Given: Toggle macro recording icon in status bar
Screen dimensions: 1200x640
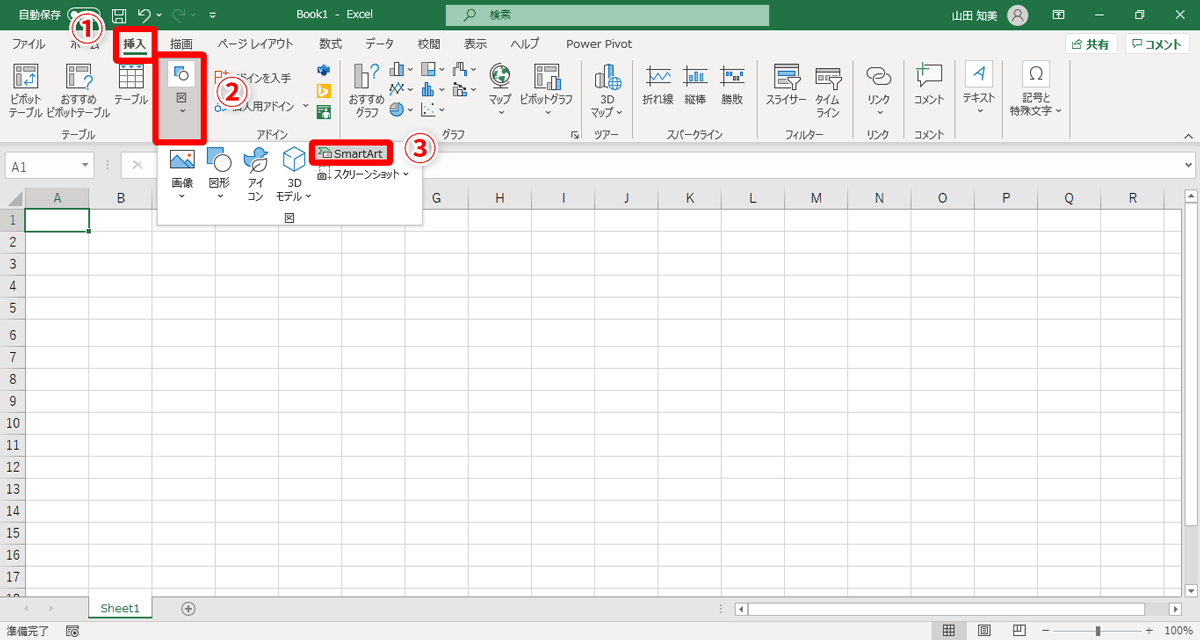Looking at the screenshot, I should (x=72, y=631).
